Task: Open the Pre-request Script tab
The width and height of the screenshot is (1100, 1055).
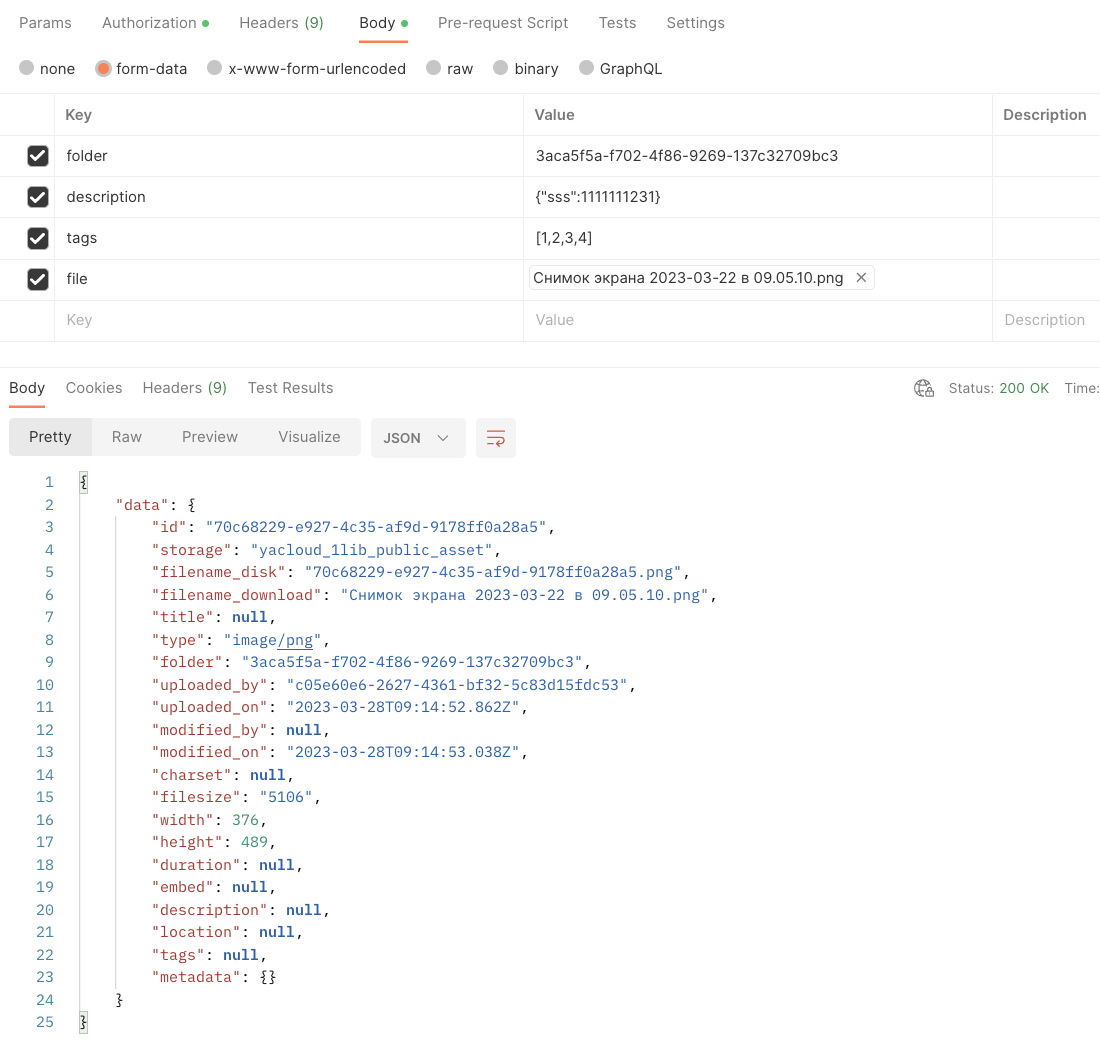Action: point(503,22)
